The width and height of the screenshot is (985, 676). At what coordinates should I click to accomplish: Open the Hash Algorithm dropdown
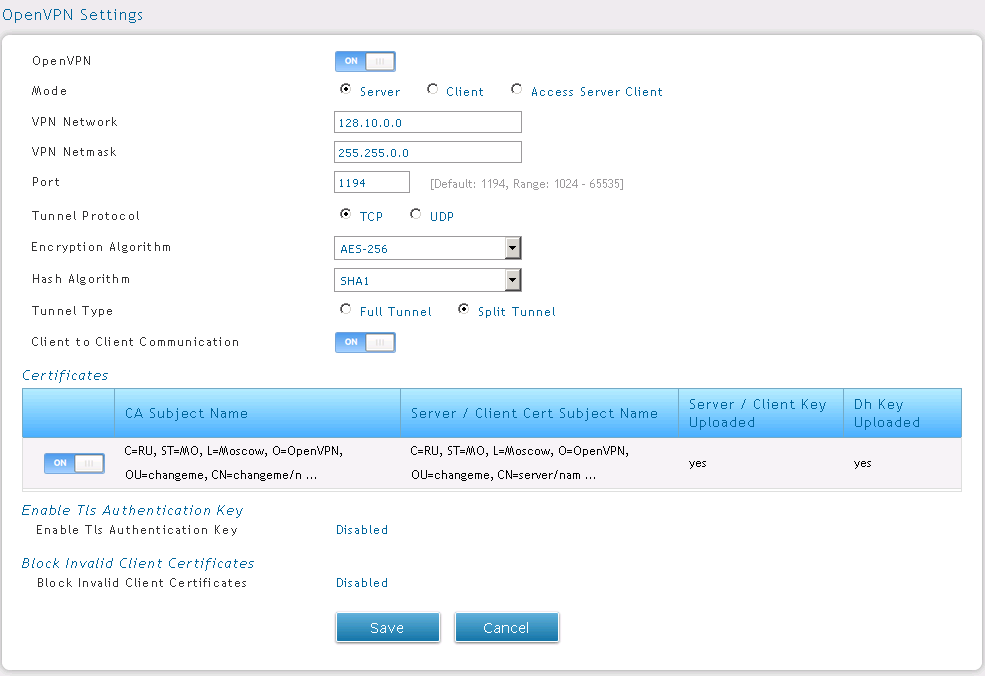[x=428, y=280]
